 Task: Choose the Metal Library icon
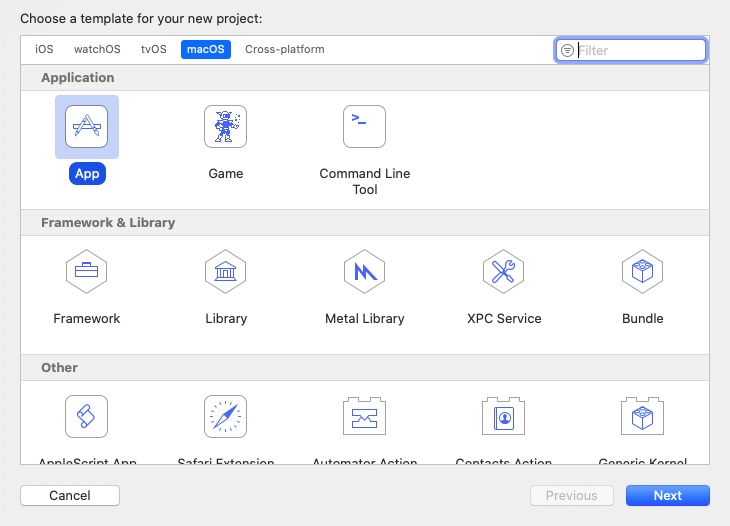364,271
